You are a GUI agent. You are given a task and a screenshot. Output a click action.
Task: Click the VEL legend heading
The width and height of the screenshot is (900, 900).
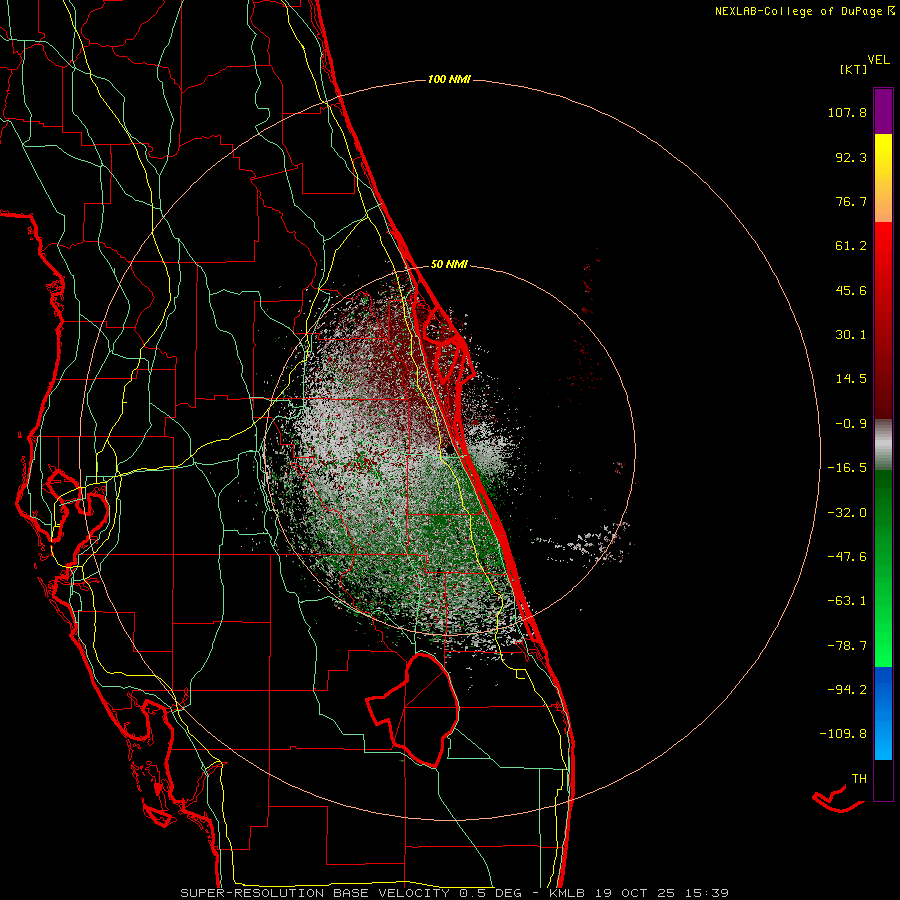coord(879,60)
